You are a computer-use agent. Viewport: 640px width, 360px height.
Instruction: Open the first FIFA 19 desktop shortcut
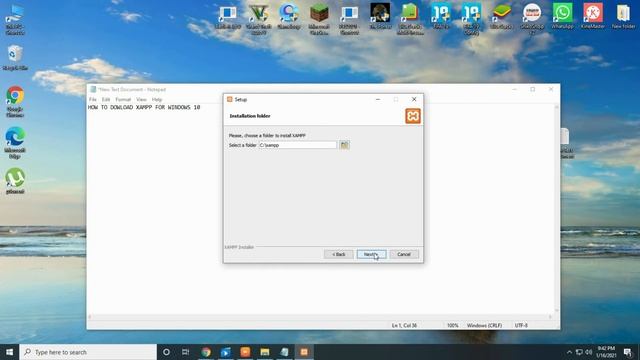(441, 16)
